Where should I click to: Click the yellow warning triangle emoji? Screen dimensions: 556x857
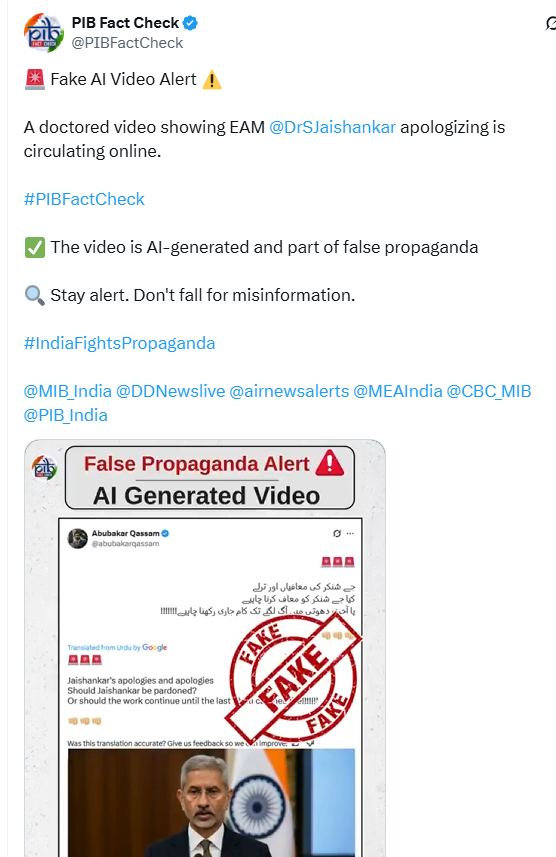click(212, 80)
